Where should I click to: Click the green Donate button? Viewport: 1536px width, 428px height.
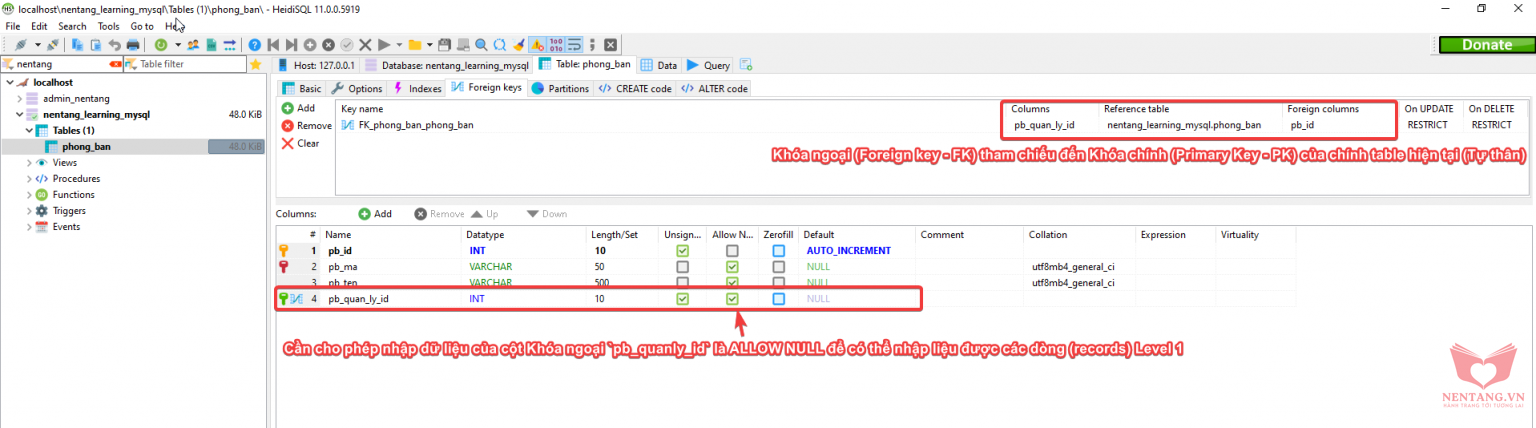click(1486, 45)
